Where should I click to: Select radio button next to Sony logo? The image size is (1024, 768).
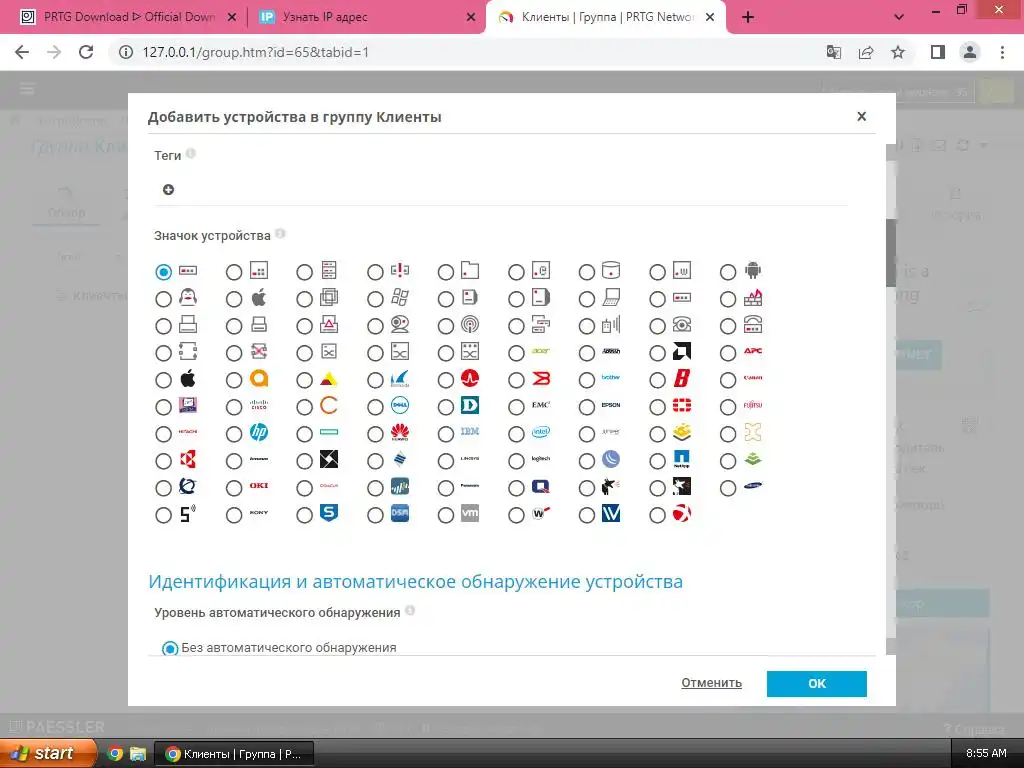click(x=234, y=515)
